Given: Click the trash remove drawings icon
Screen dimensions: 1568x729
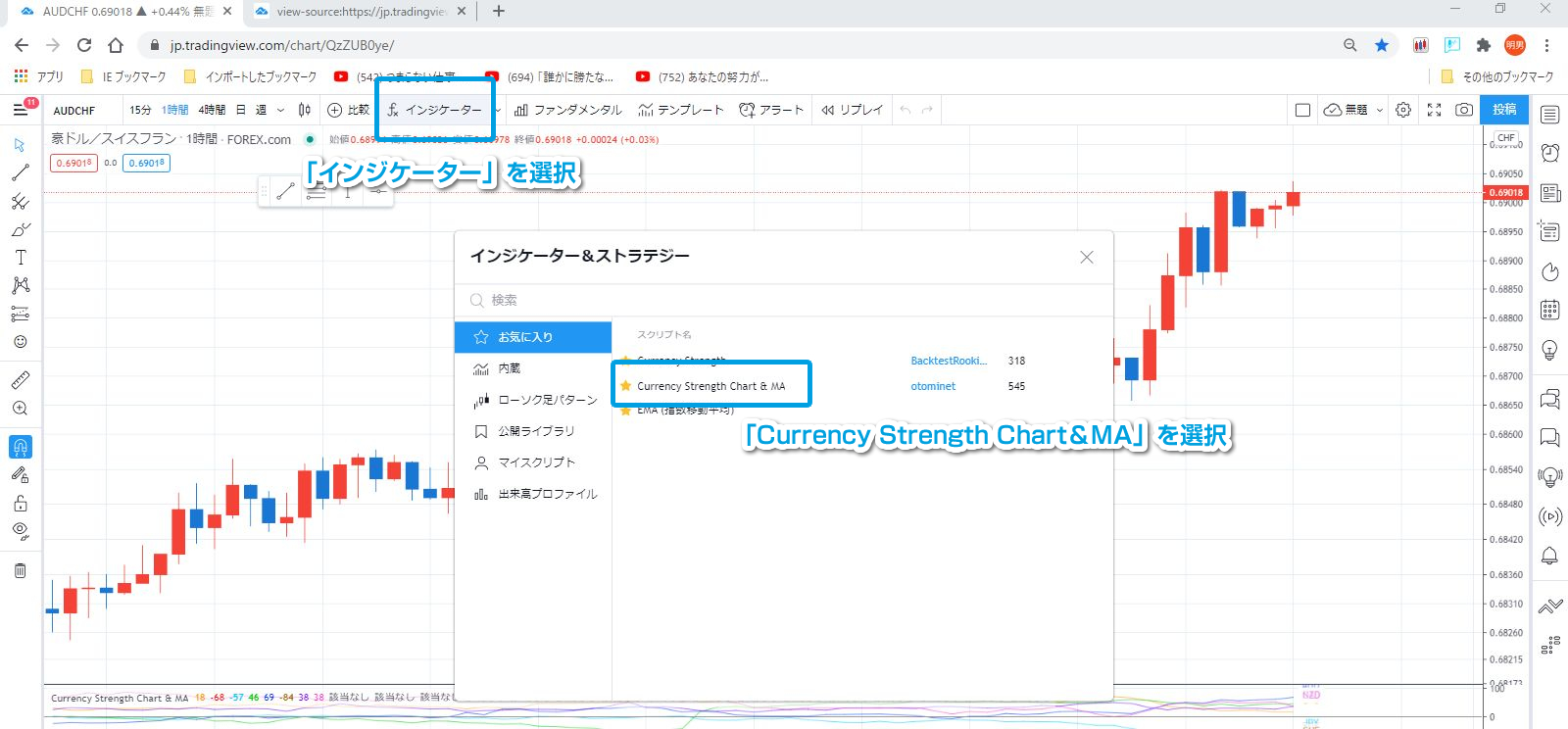Looking at the screenshot, I should [20, 570].
